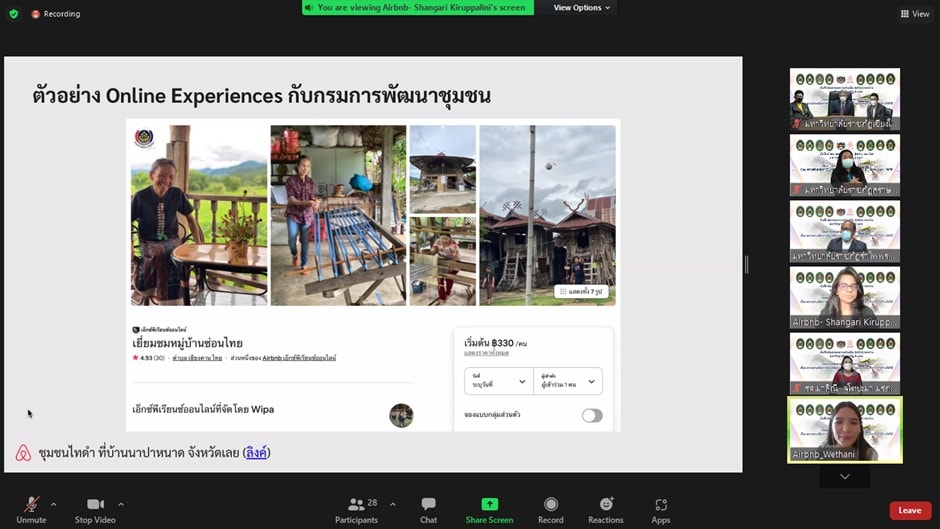The image size is (940, 529).
Task: Click the red Leave button
Action: click(x=910, y=510)
